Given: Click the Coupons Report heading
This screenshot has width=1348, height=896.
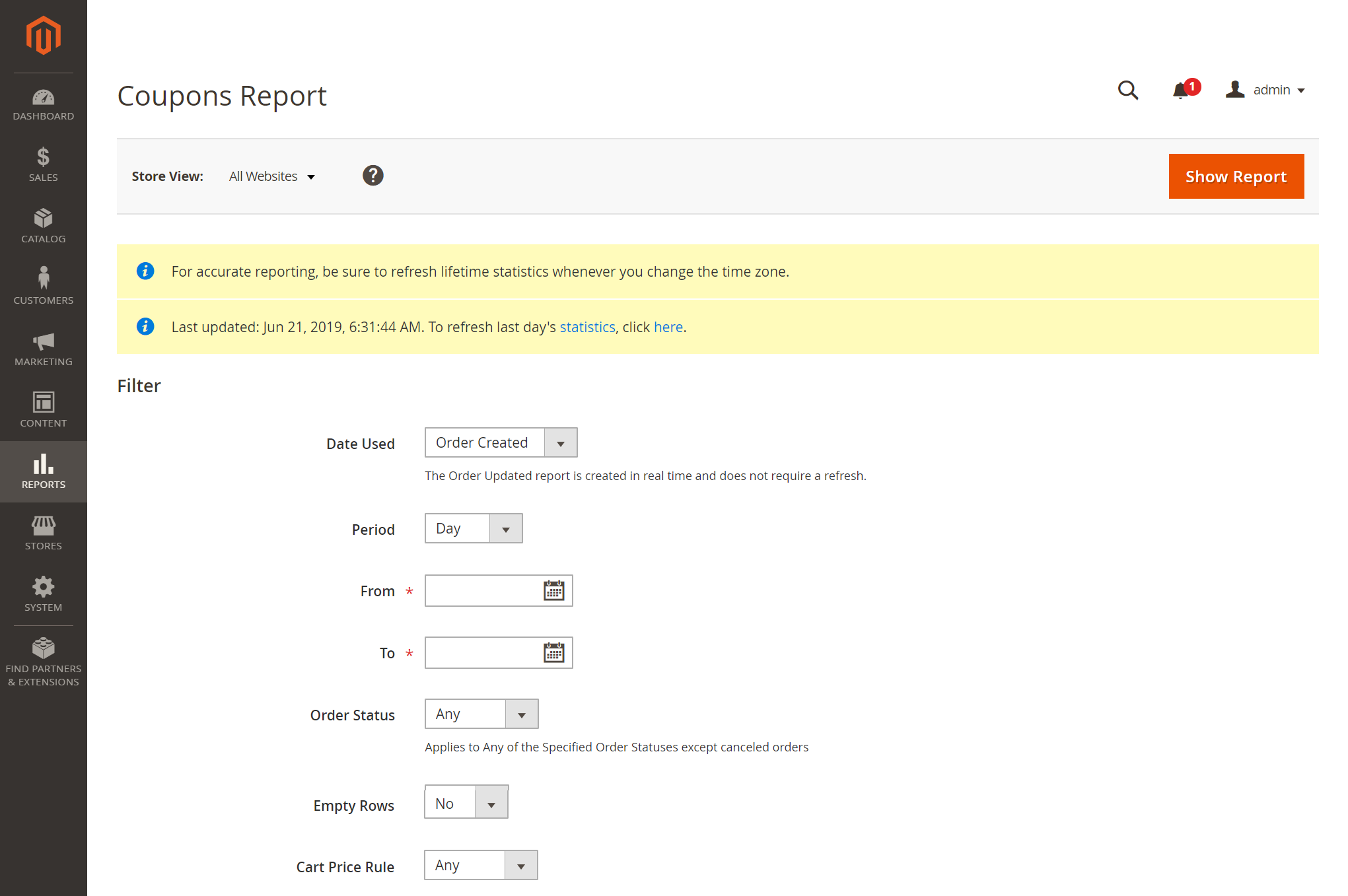Looking at the screenshot, I should click(222, 96).
